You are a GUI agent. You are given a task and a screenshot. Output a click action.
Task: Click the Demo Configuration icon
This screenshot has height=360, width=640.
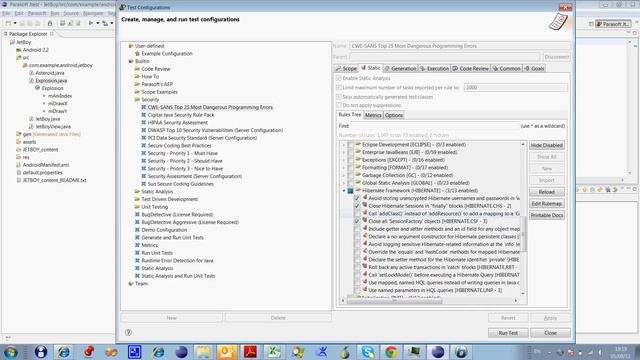137,230
